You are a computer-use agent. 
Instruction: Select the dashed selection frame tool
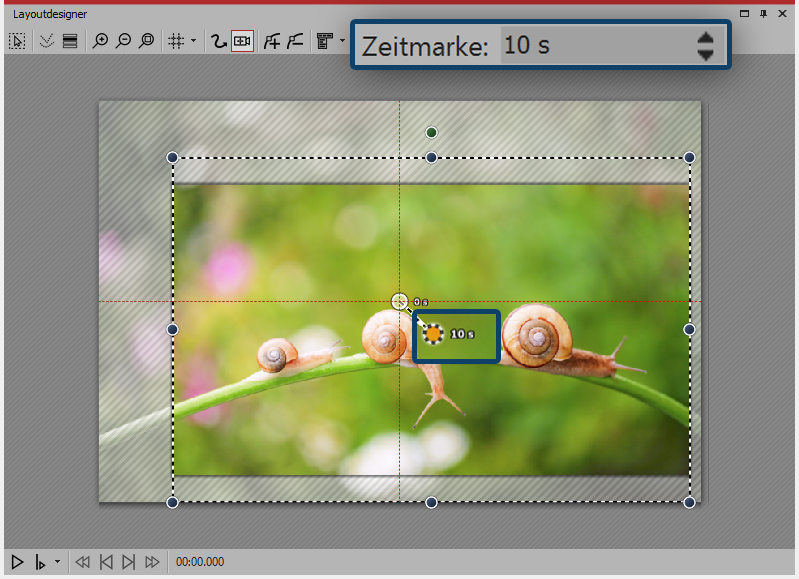tap(17, 41)
